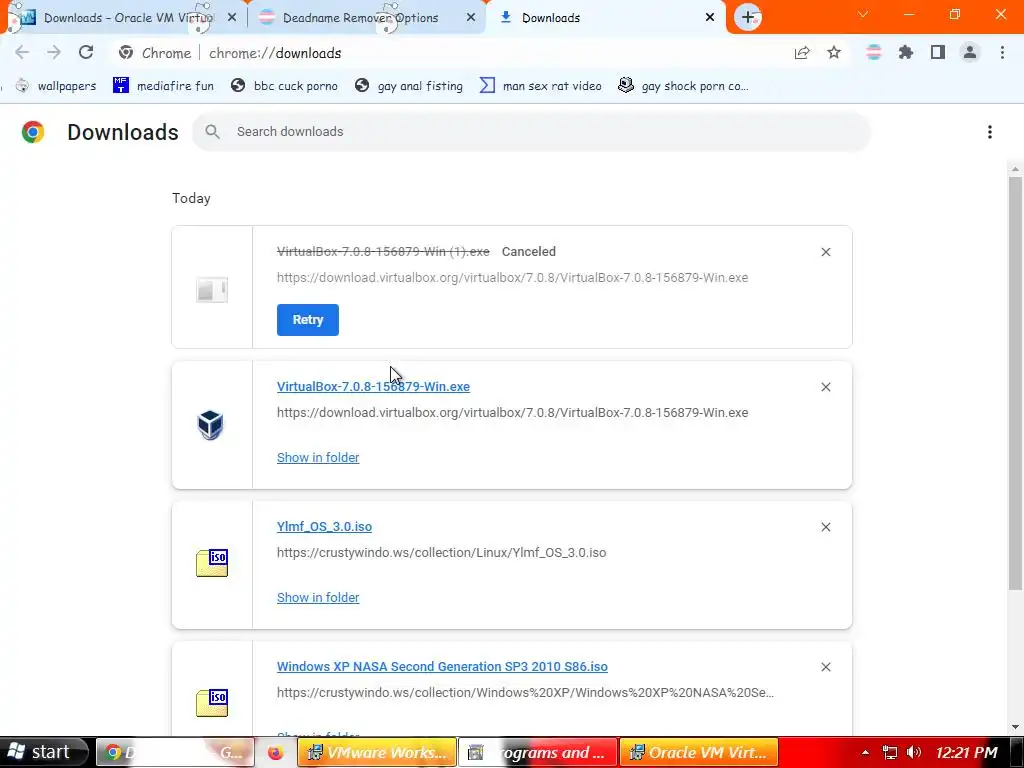Open the Windows start button
Screen dimensions: 1024x768
pyautogui.click(x=43, y=752)
